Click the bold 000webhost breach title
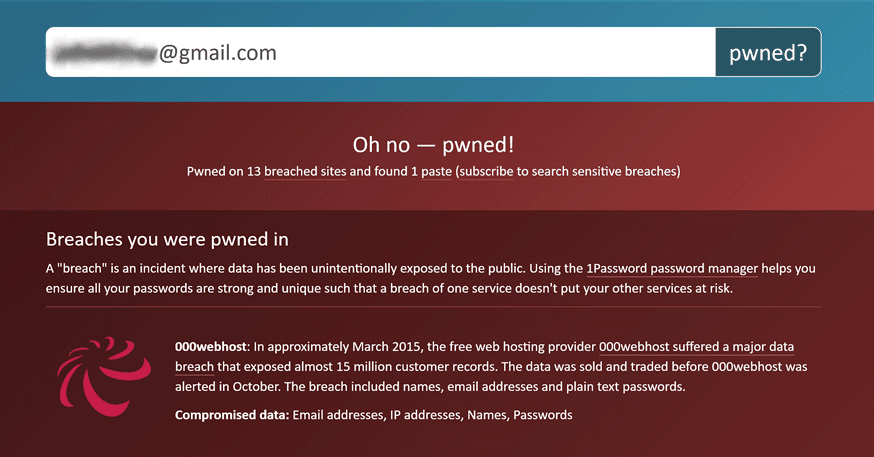 210,347
